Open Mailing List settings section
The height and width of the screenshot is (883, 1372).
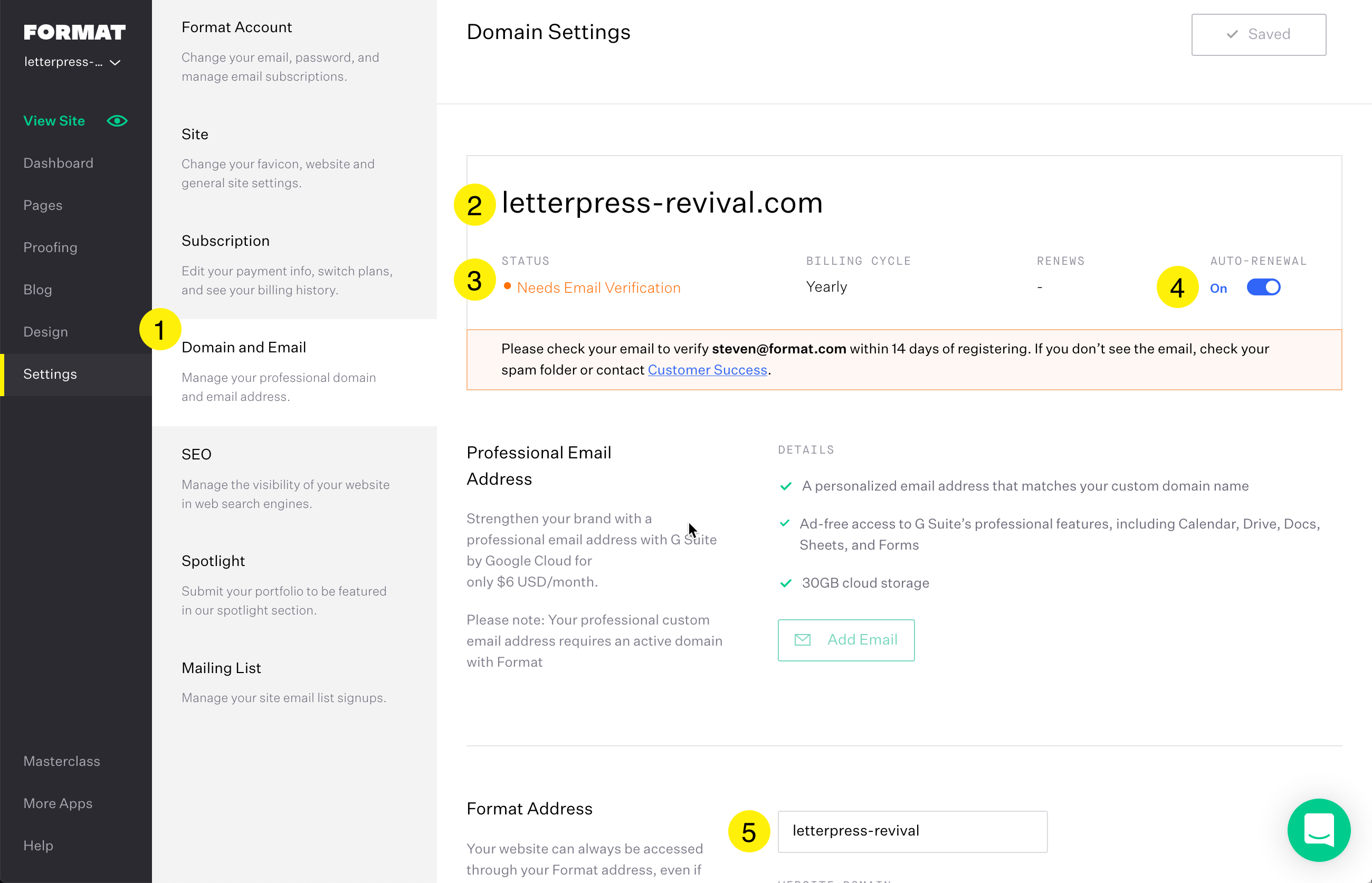click(294, 683)
